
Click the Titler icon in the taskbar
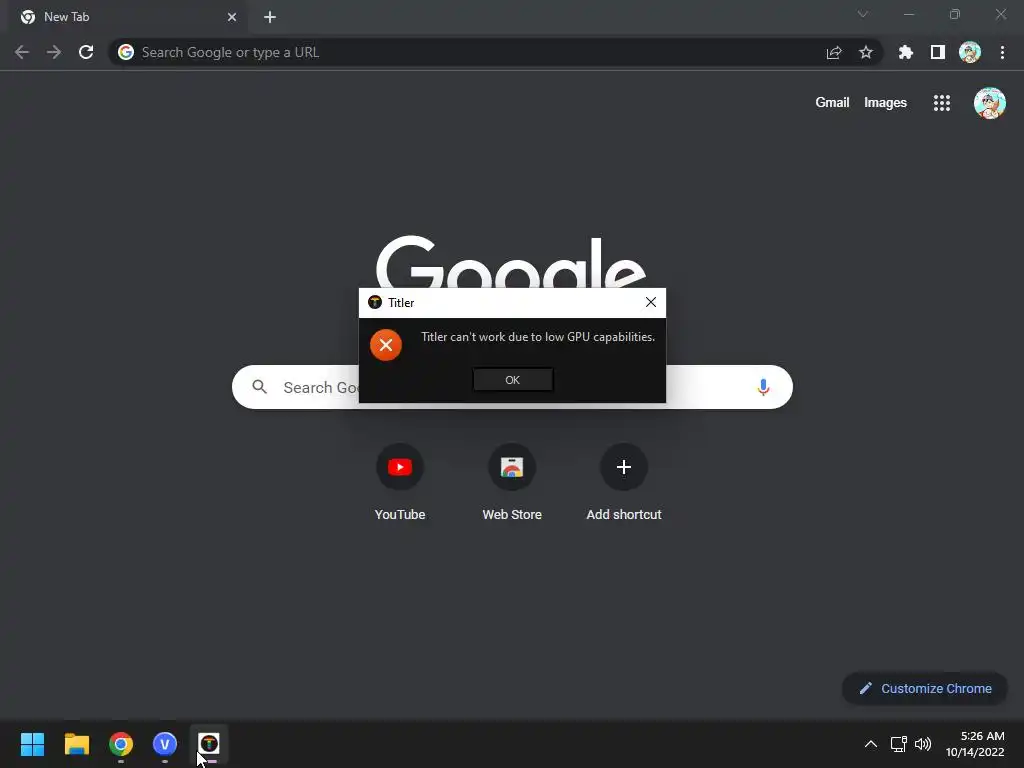[x=209, y=744]
